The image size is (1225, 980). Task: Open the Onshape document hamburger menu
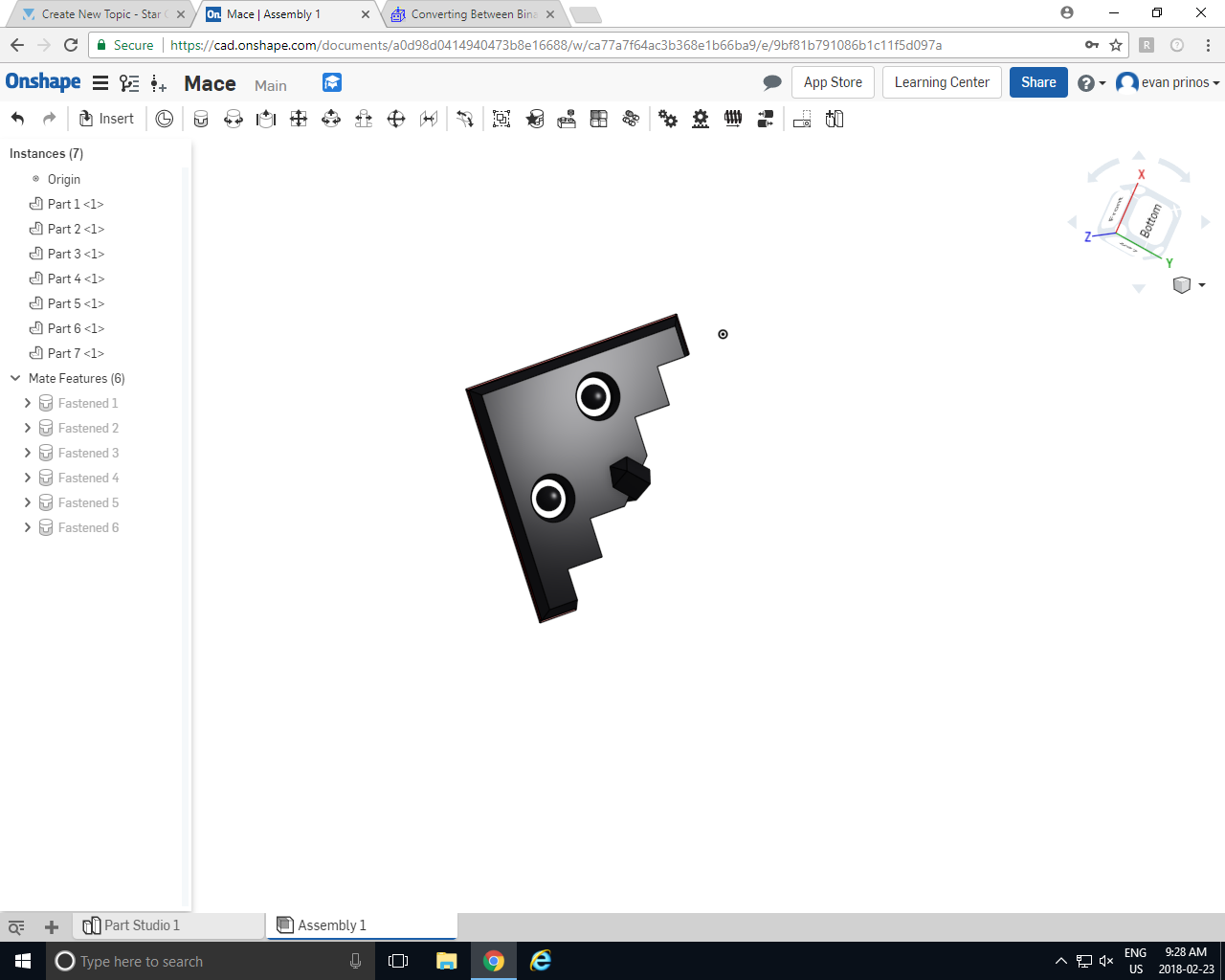[x=100, y=82]
